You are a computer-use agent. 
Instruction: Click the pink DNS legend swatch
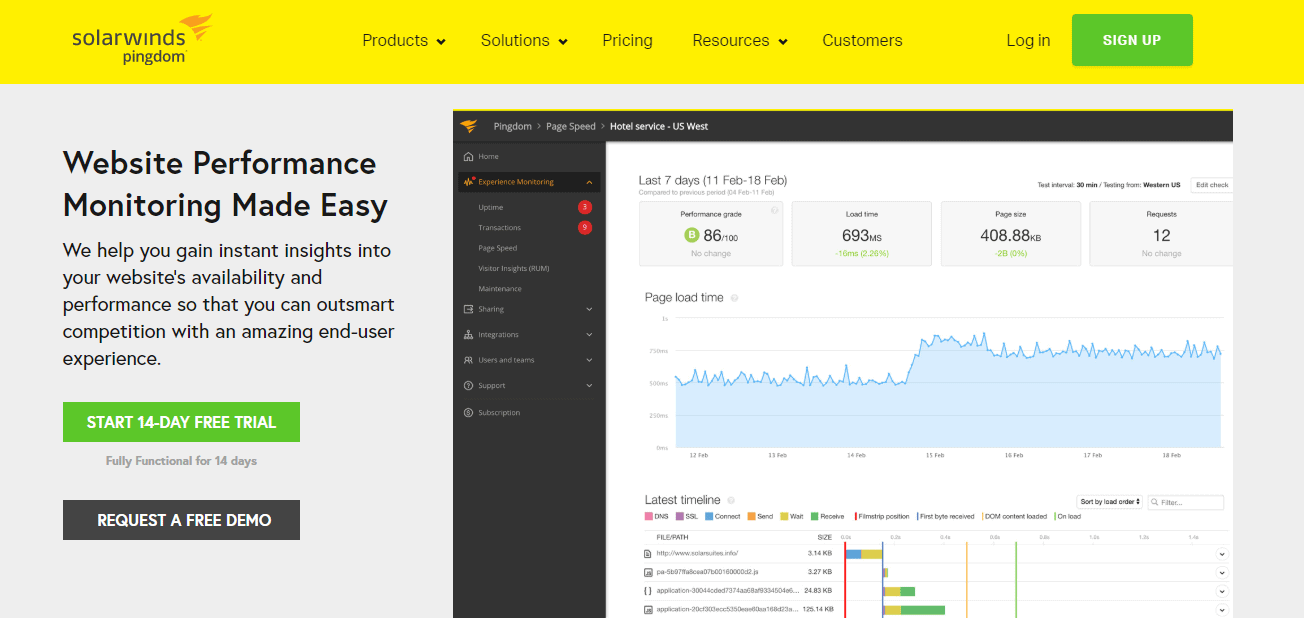pos(648,517)
